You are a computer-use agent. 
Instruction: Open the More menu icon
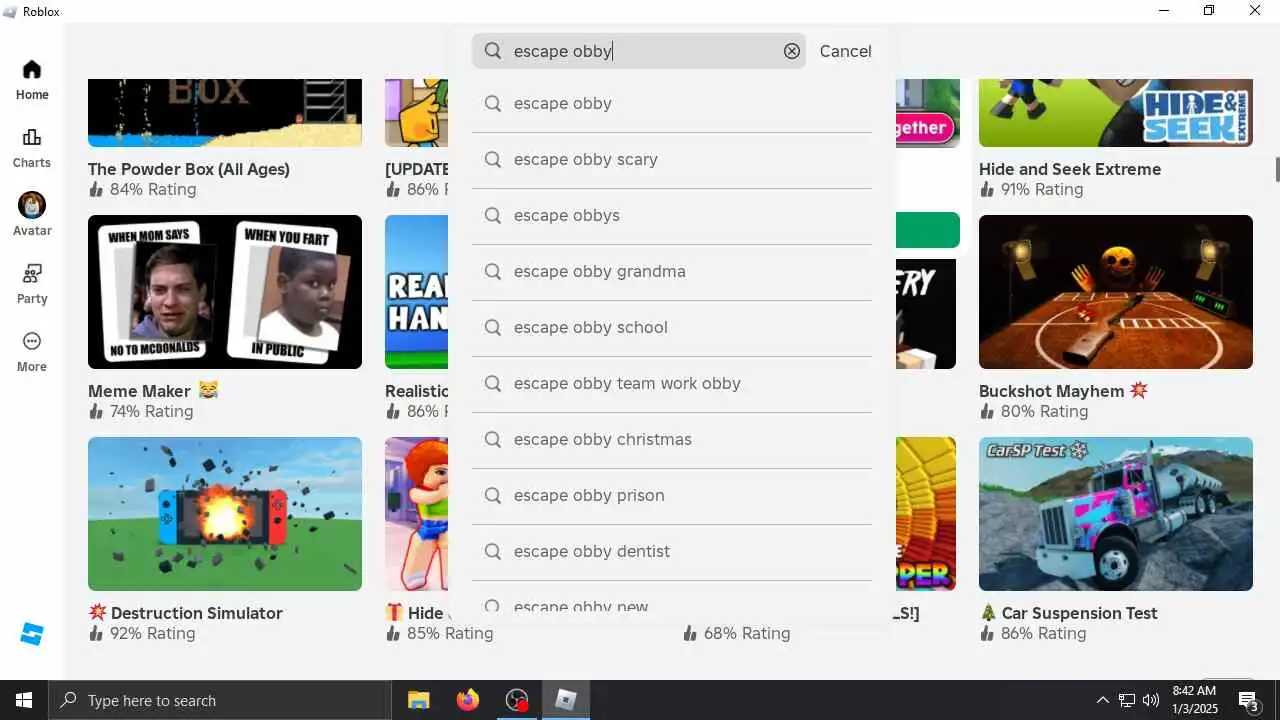[x=32, y=341]
